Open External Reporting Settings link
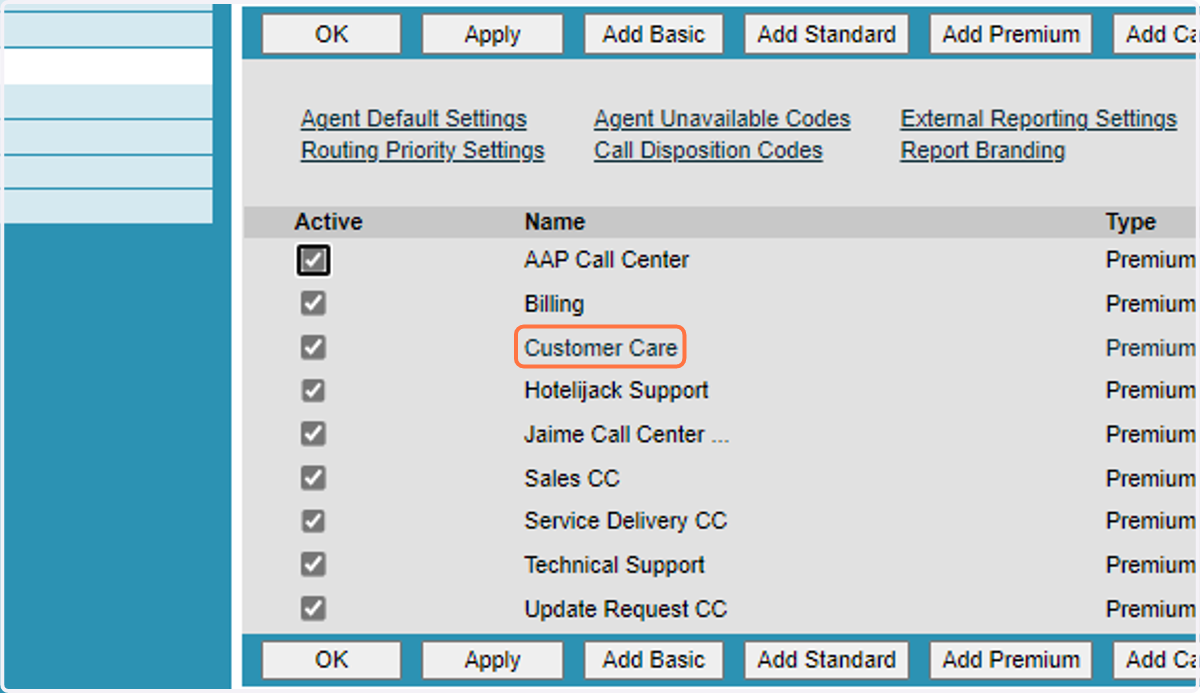This screenshot has height=693, width=1200. coord(1039,119)
